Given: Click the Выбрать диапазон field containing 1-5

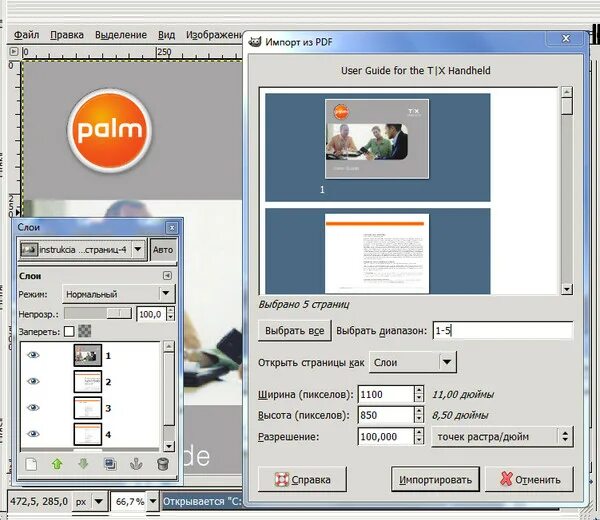Looking at the screenshot, I should 503,330.
